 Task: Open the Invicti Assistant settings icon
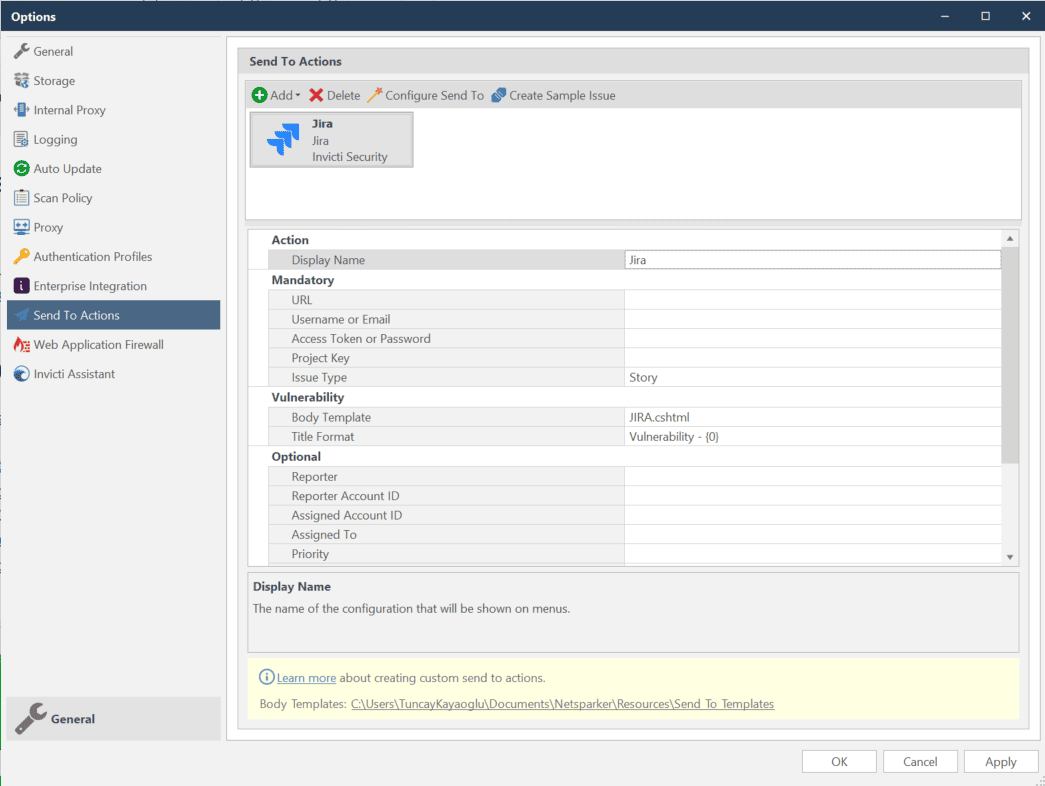(20, 373)
